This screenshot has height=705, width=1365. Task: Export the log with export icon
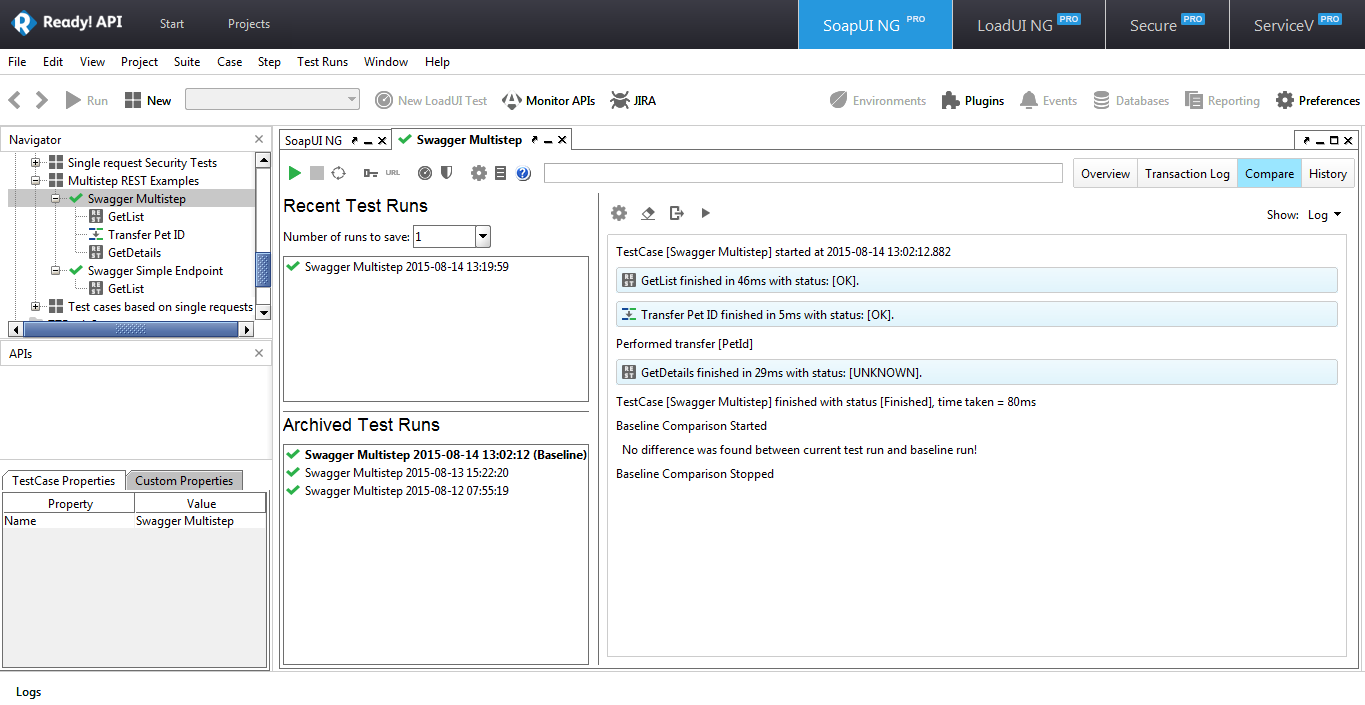pos(677,213)
